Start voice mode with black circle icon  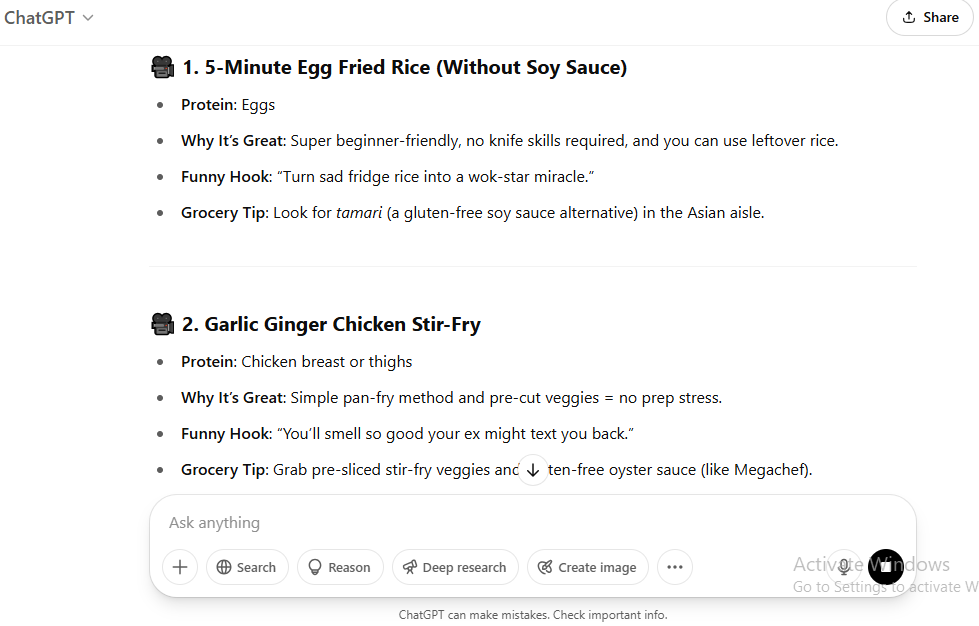coord(886,567)
